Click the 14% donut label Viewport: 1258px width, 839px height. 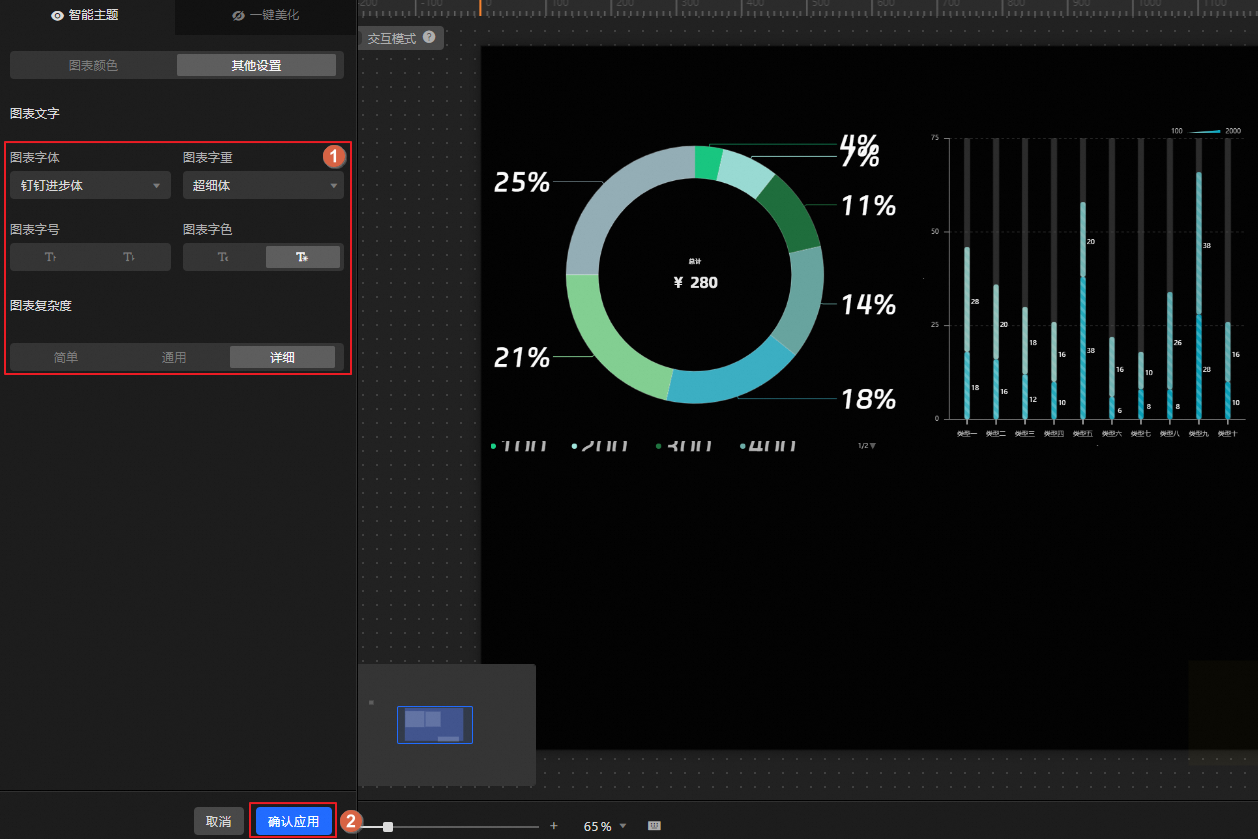868,304
